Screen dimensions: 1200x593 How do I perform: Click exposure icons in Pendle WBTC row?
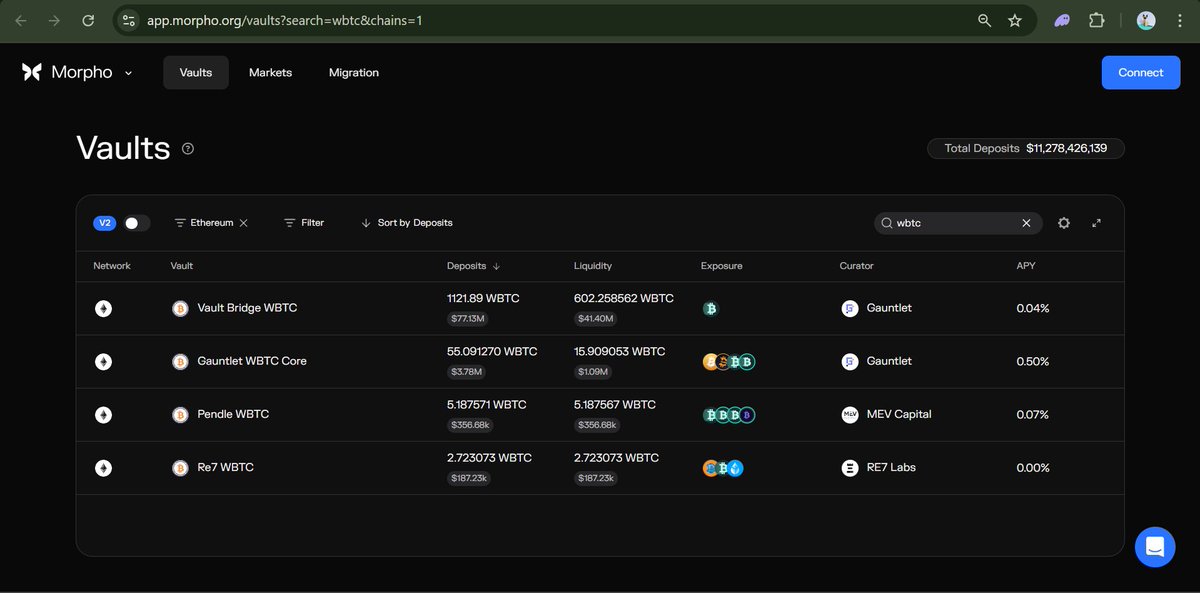pos(729,415)
